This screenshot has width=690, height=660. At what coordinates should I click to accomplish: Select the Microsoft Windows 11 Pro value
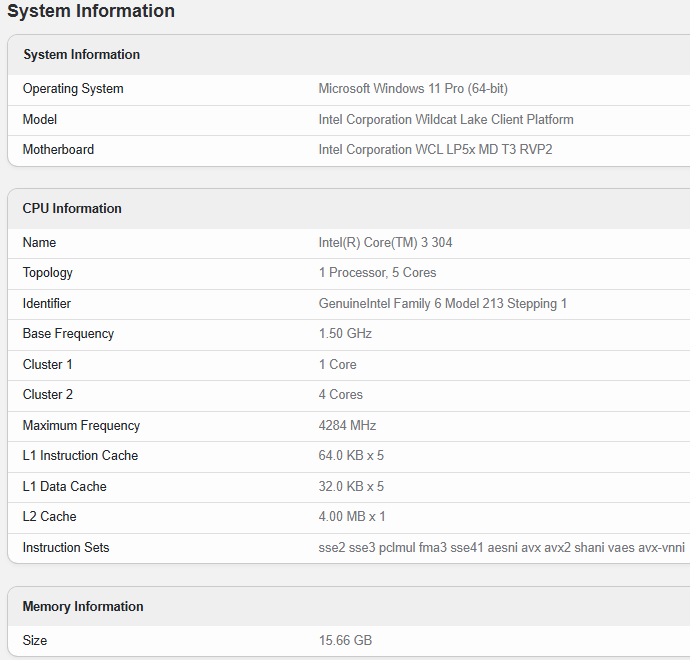tap(413, 89)
